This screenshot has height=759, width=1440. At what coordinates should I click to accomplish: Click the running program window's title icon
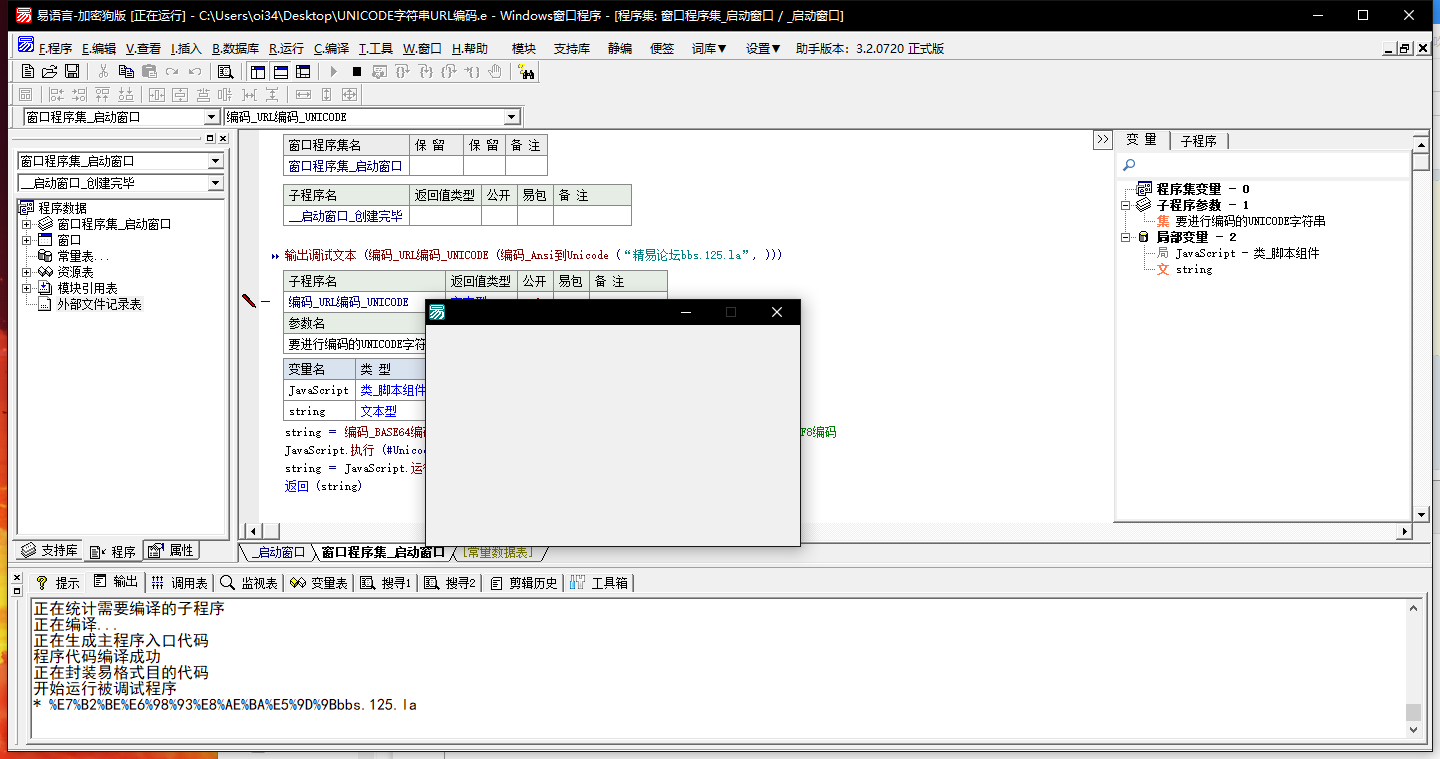[437, 312]
